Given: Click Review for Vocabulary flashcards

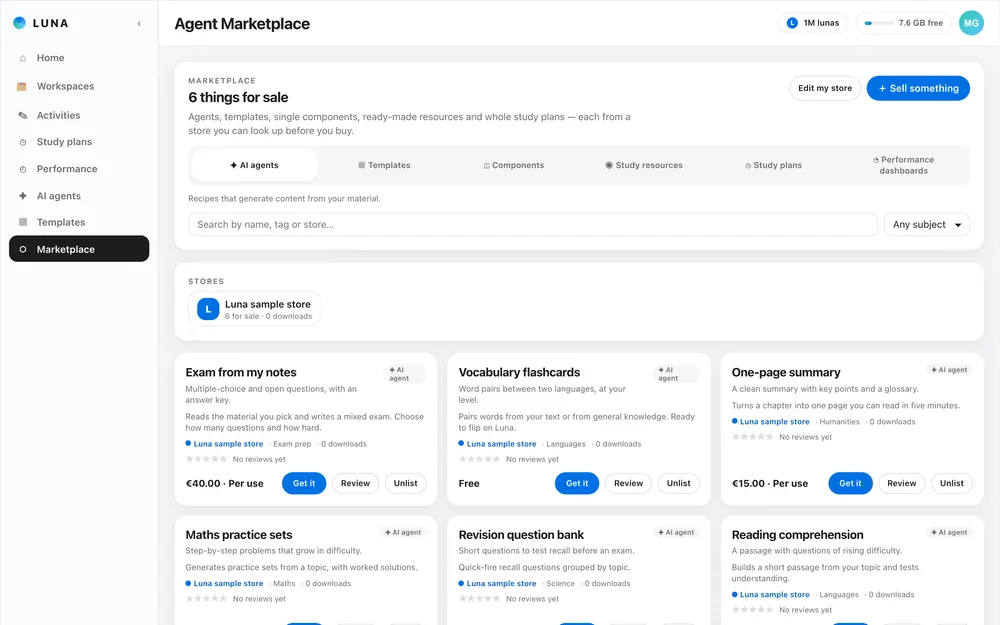Looking at the screenshot, I should point(628,483).
